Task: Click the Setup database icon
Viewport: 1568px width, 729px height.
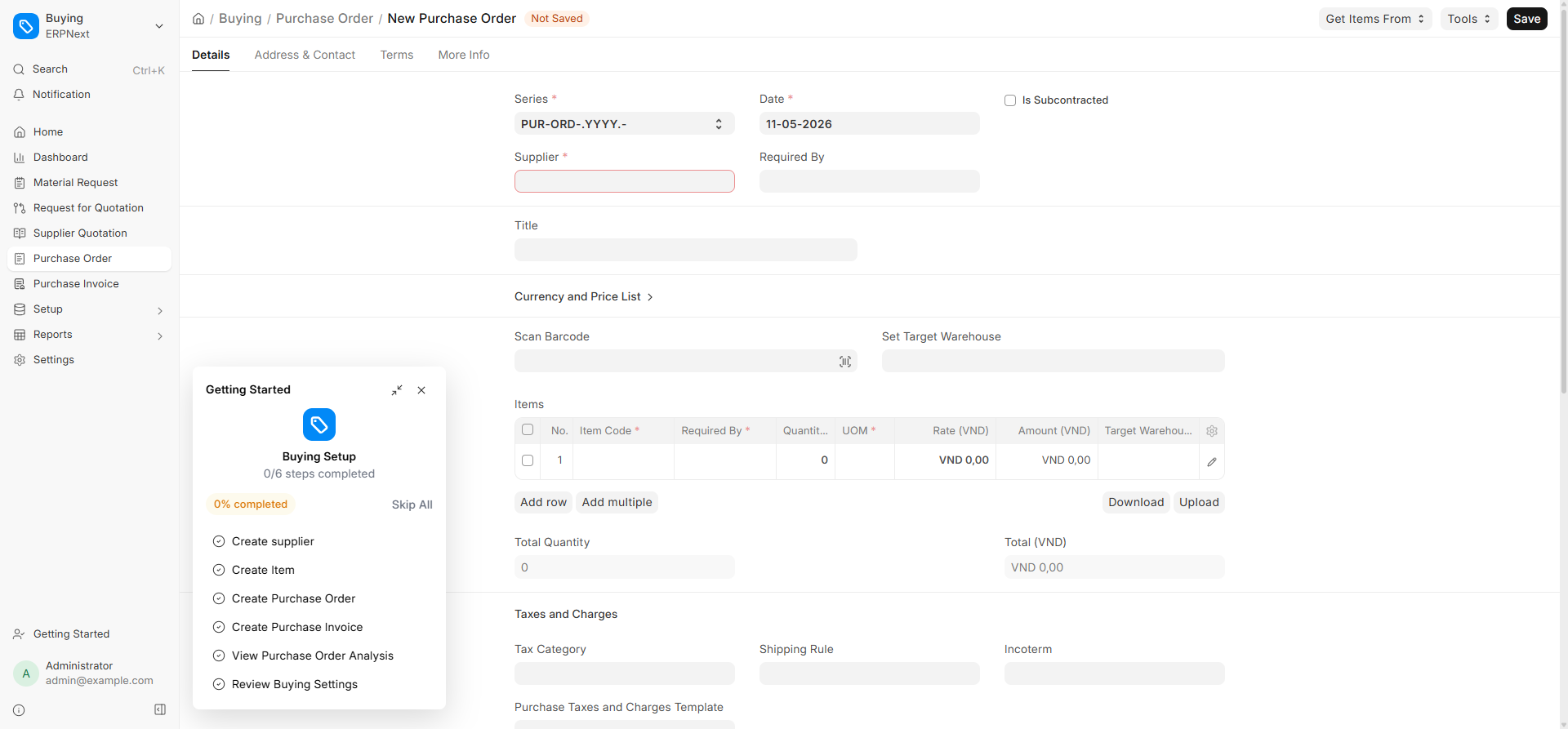Action: tap(20, 309)
